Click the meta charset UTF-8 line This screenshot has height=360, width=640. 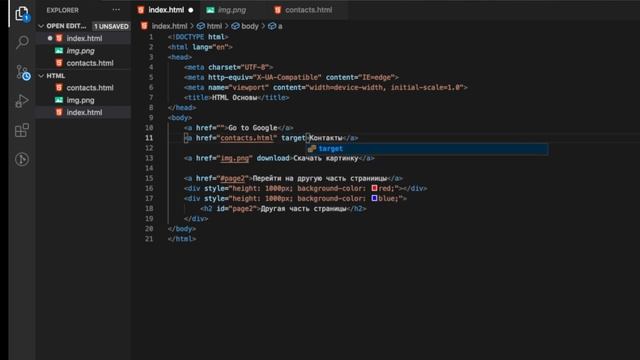(229, 67)
